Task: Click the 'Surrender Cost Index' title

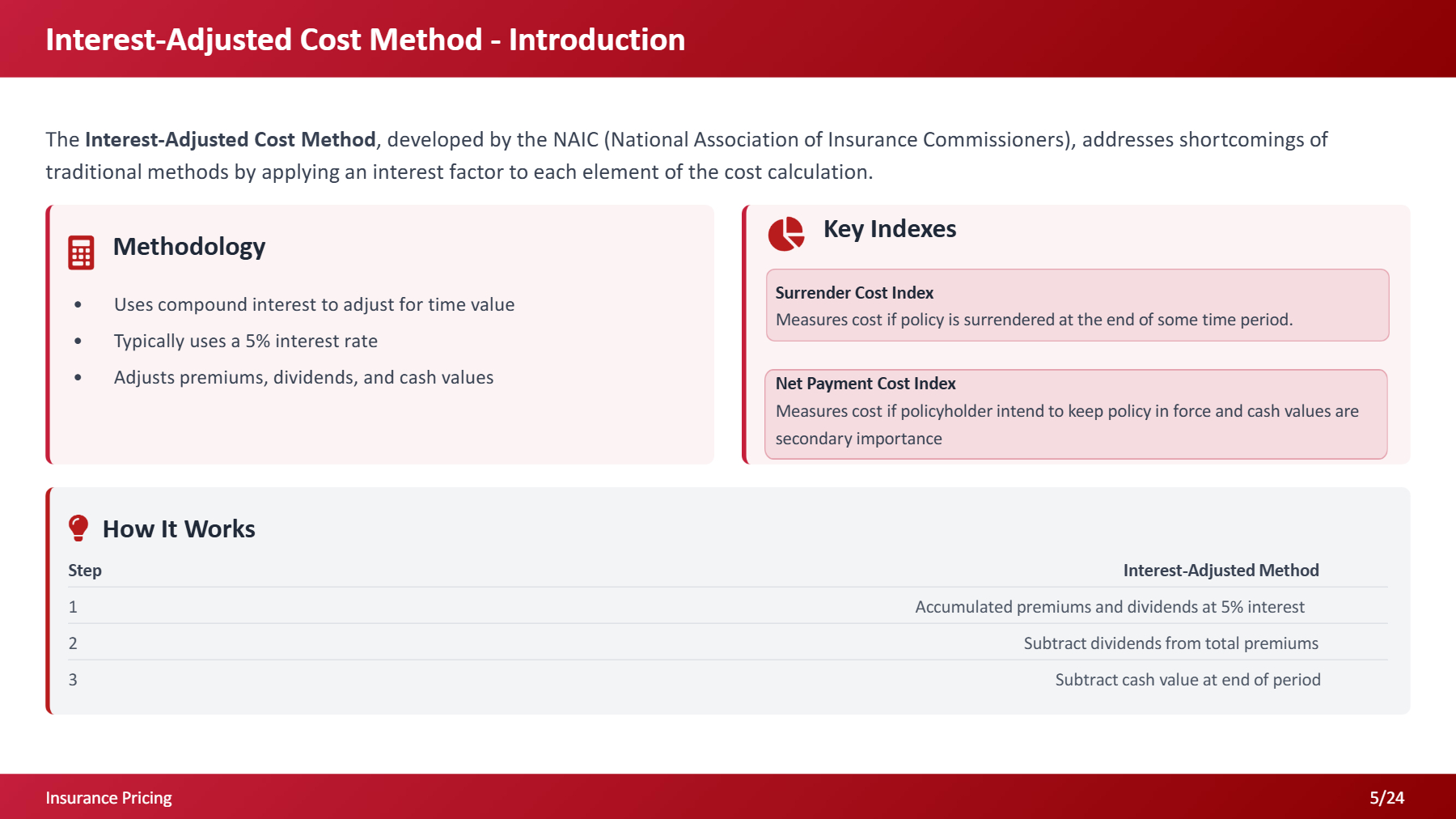Action: 854,293
